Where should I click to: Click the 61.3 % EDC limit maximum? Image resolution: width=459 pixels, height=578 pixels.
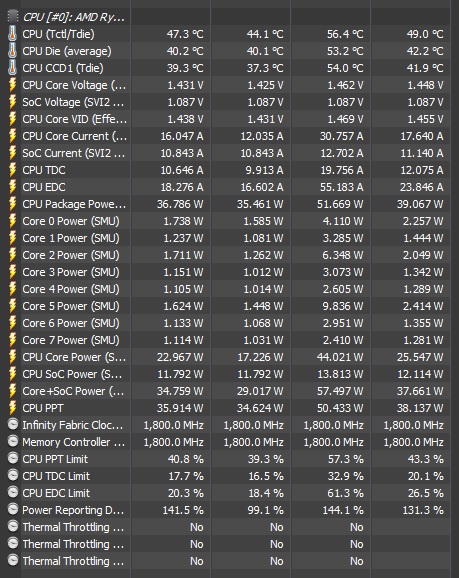(345, 493)
